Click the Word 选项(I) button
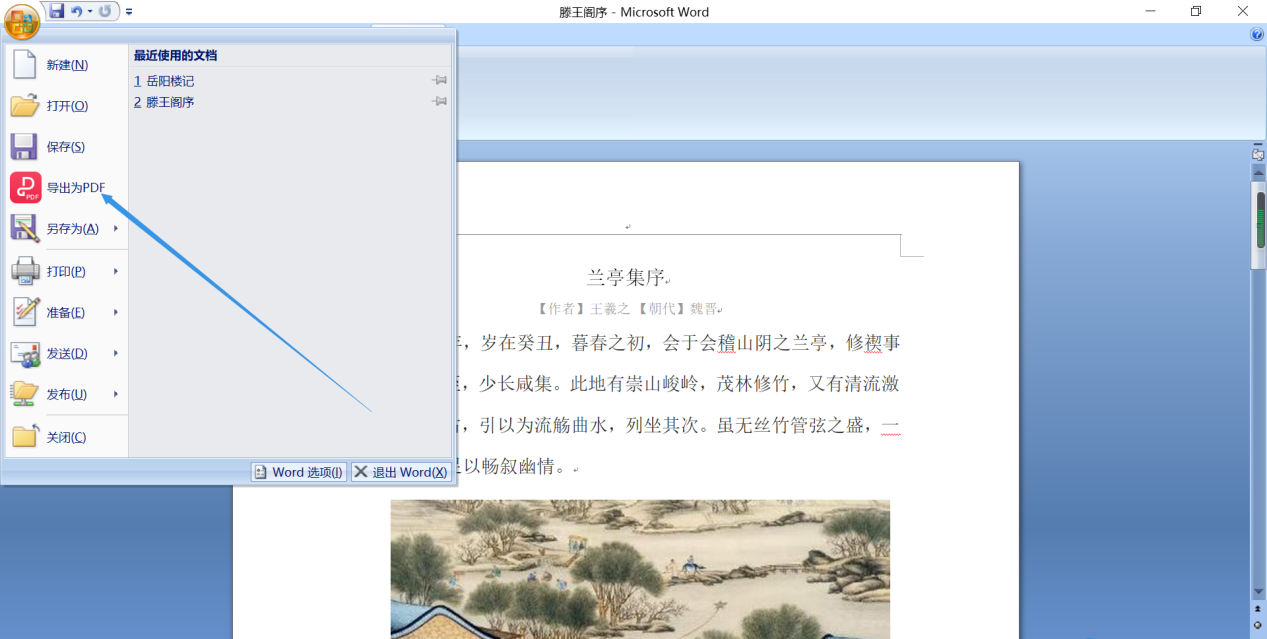 pyautogui.click(x=299, y=472)
